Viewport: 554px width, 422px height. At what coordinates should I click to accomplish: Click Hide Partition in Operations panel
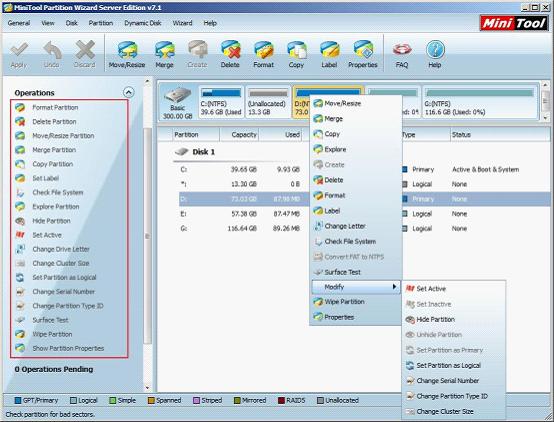tap(52, 221)
